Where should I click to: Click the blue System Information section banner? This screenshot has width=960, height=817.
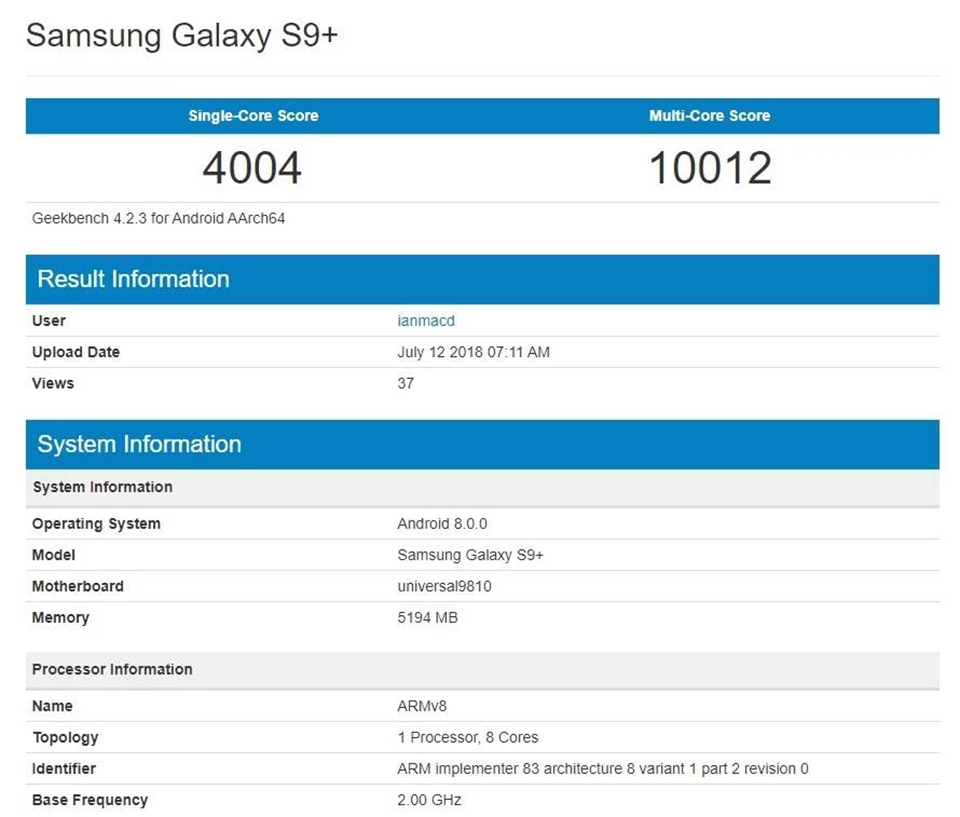[482, 444]
